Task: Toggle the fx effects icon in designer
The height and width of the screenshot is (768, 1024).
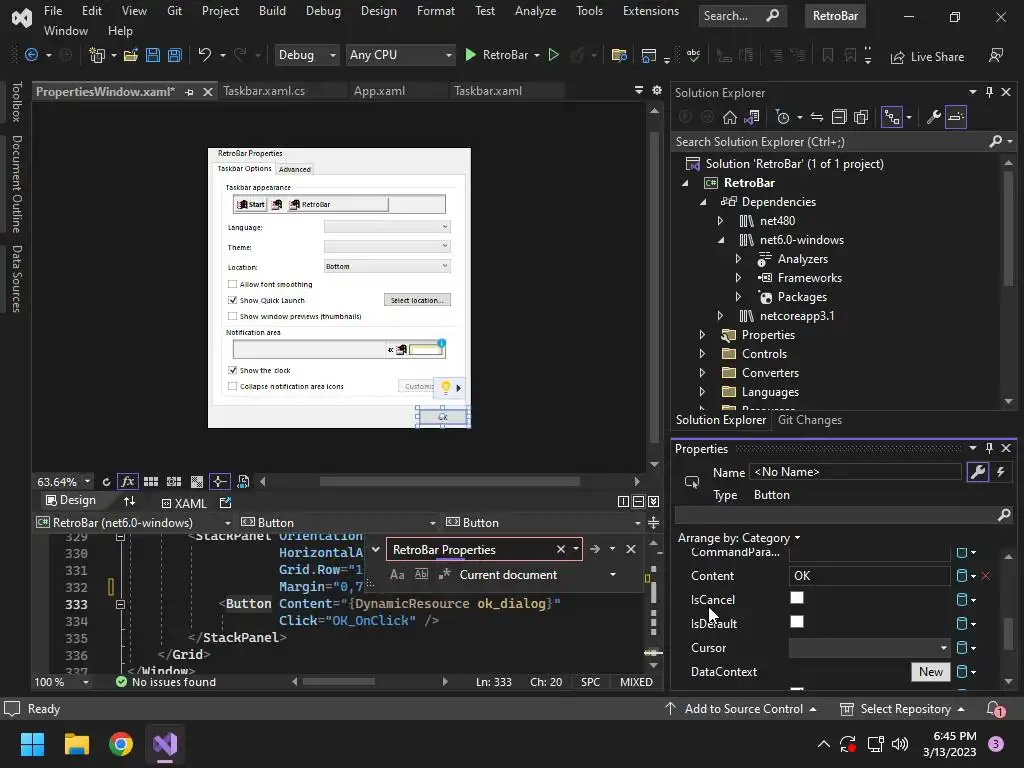Action: click(x=127, y=482)
